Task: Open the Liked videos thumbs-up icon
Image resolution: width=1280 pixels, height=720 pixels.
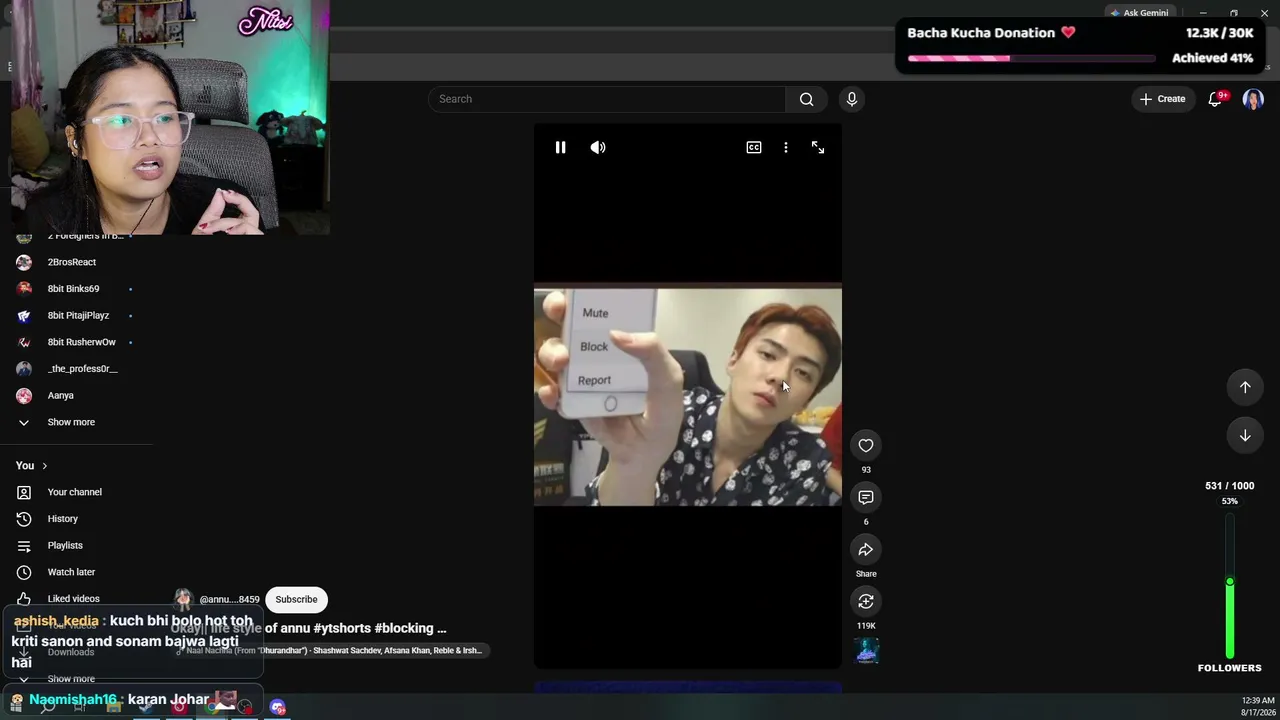Action: coord(24,599)
